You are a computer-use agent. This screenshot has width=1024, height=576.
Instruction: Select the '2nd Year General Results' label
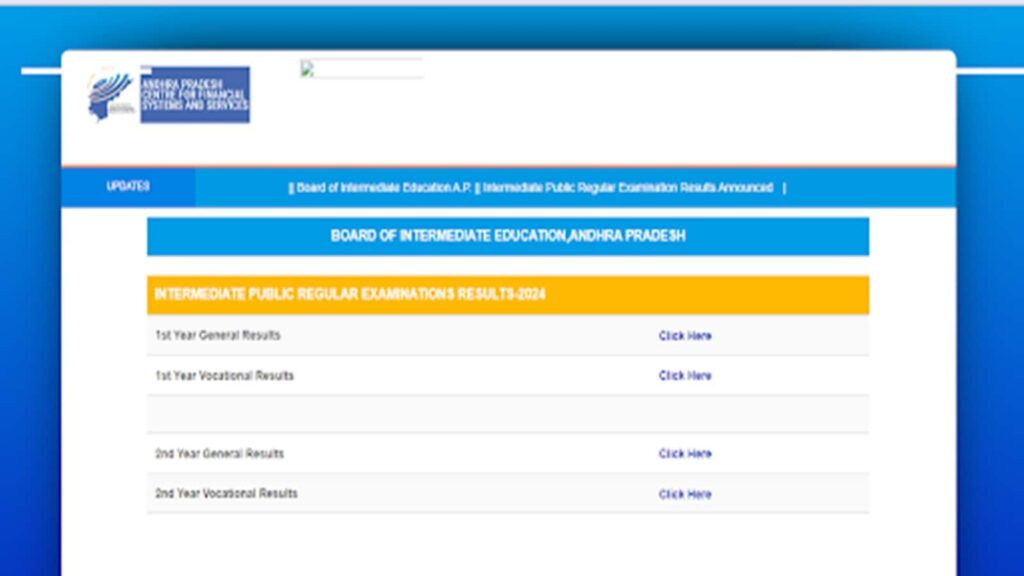click(220, 454)
